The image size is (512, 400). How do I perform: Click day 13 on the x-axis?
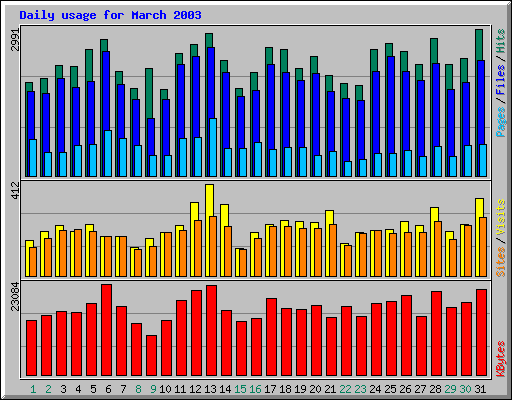(210, 389)
